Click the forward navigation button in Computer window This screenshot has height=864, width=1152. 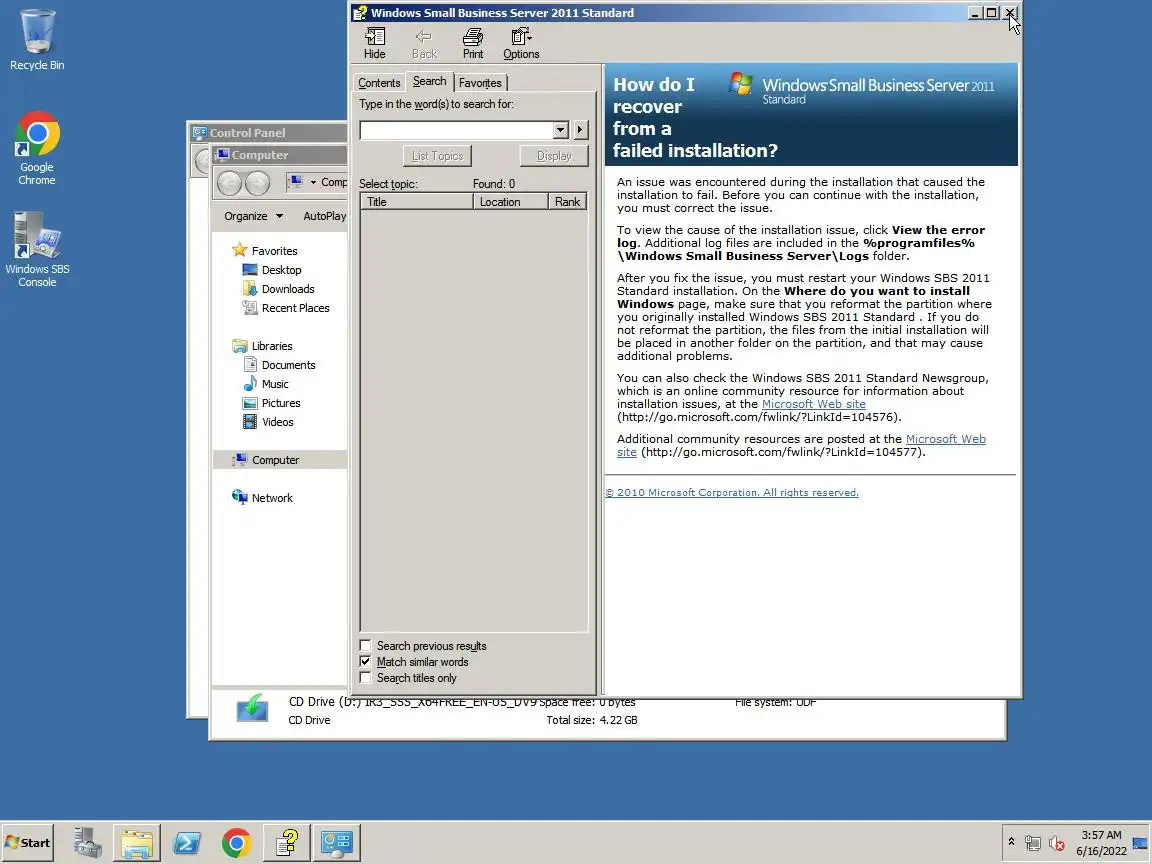[x=257, y=183]
